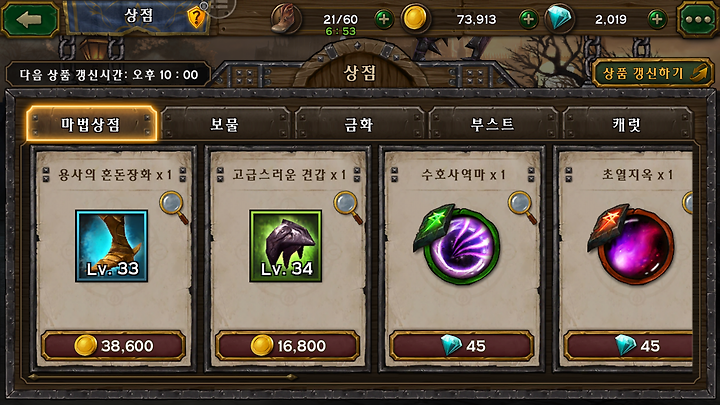Switch to the 보물 tab
This screenshot has width=720, height=405.
pyautogui.click(x=225, y=124)
